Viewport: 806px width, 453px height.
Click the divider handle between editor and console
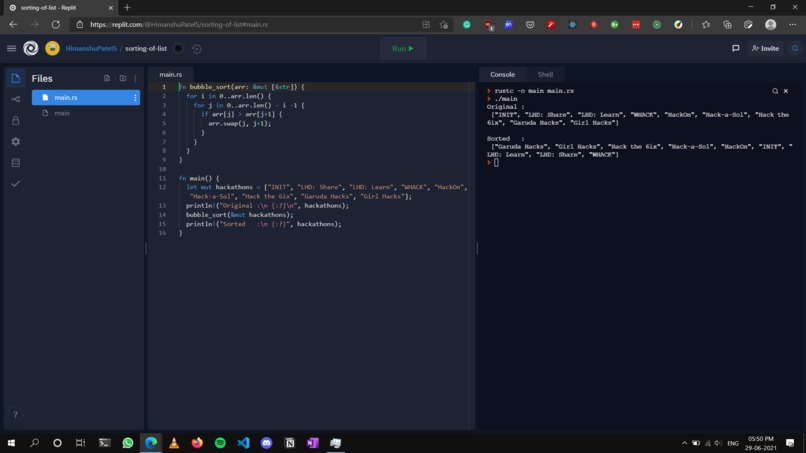coord(477,248)
